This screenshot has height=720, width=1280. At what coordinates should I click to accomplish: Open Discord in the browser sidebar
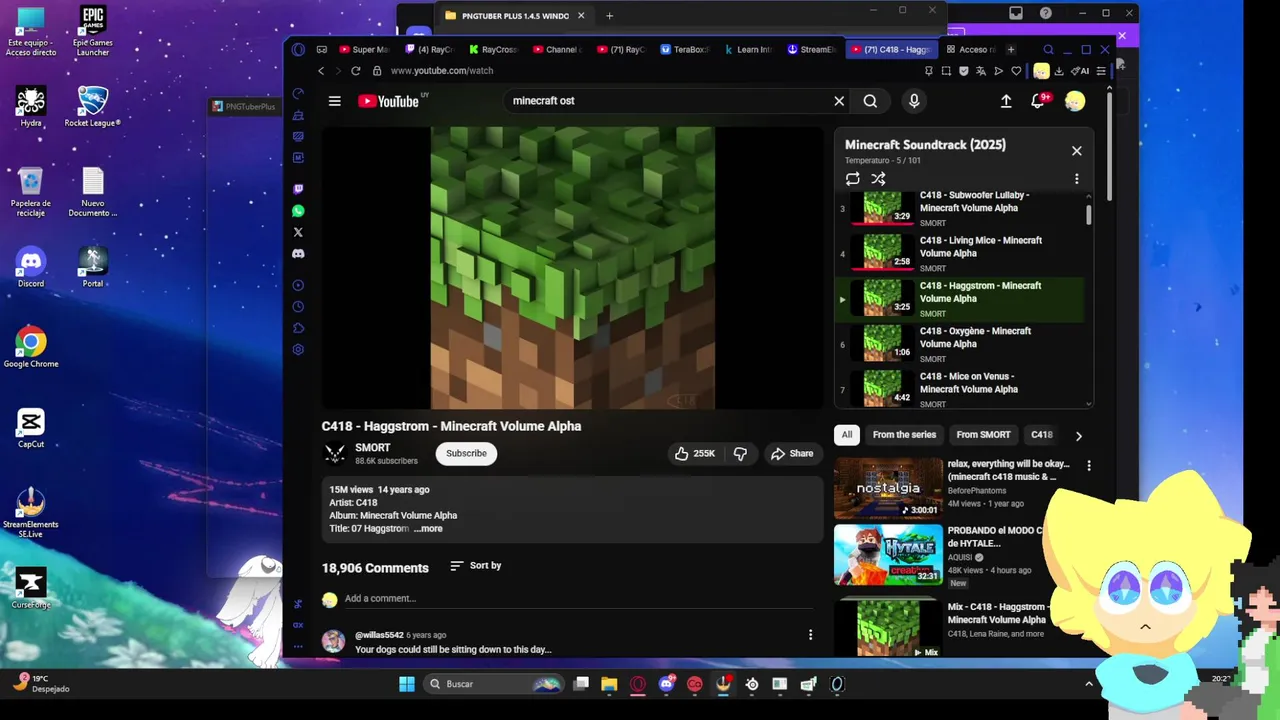[298, 254]
